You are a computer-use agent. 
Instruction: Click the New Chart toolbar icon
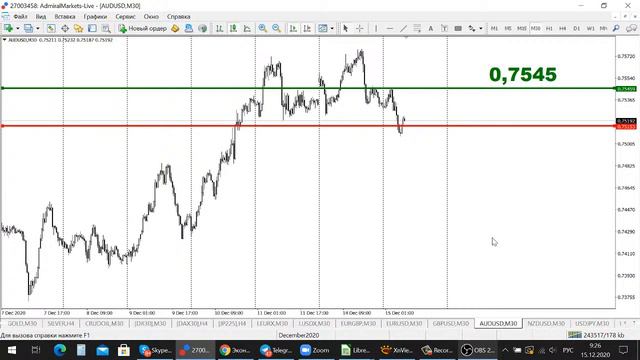point(8,28)
